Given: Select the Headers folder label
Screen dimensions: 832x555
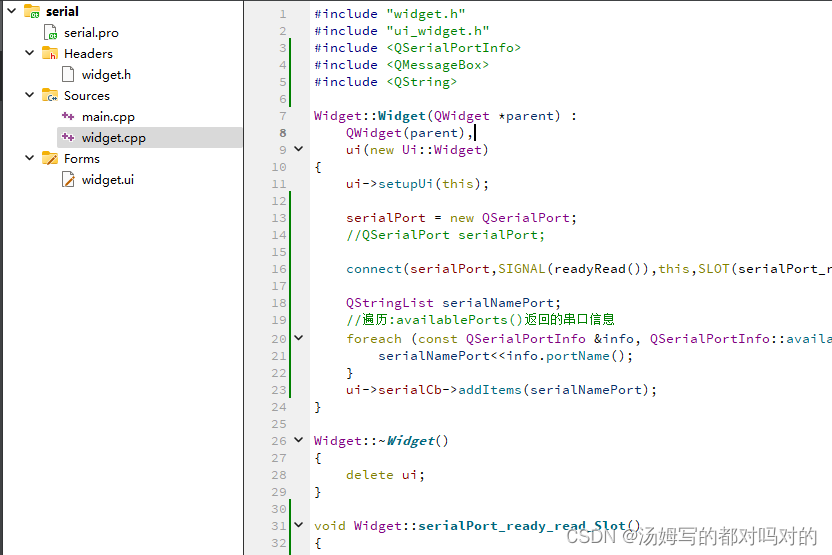Looking at the screenshot, I should point(88,54).
